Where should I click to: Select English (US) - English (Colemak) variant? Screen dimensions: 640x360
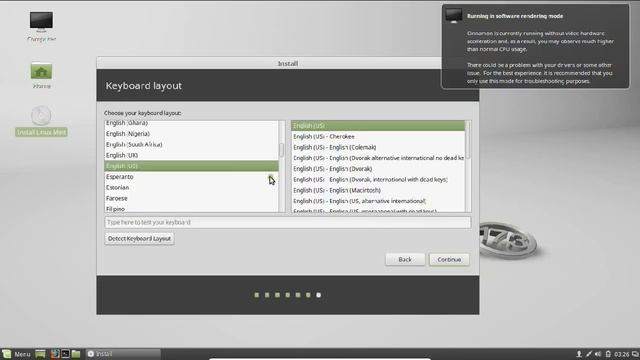pos(378,147)
